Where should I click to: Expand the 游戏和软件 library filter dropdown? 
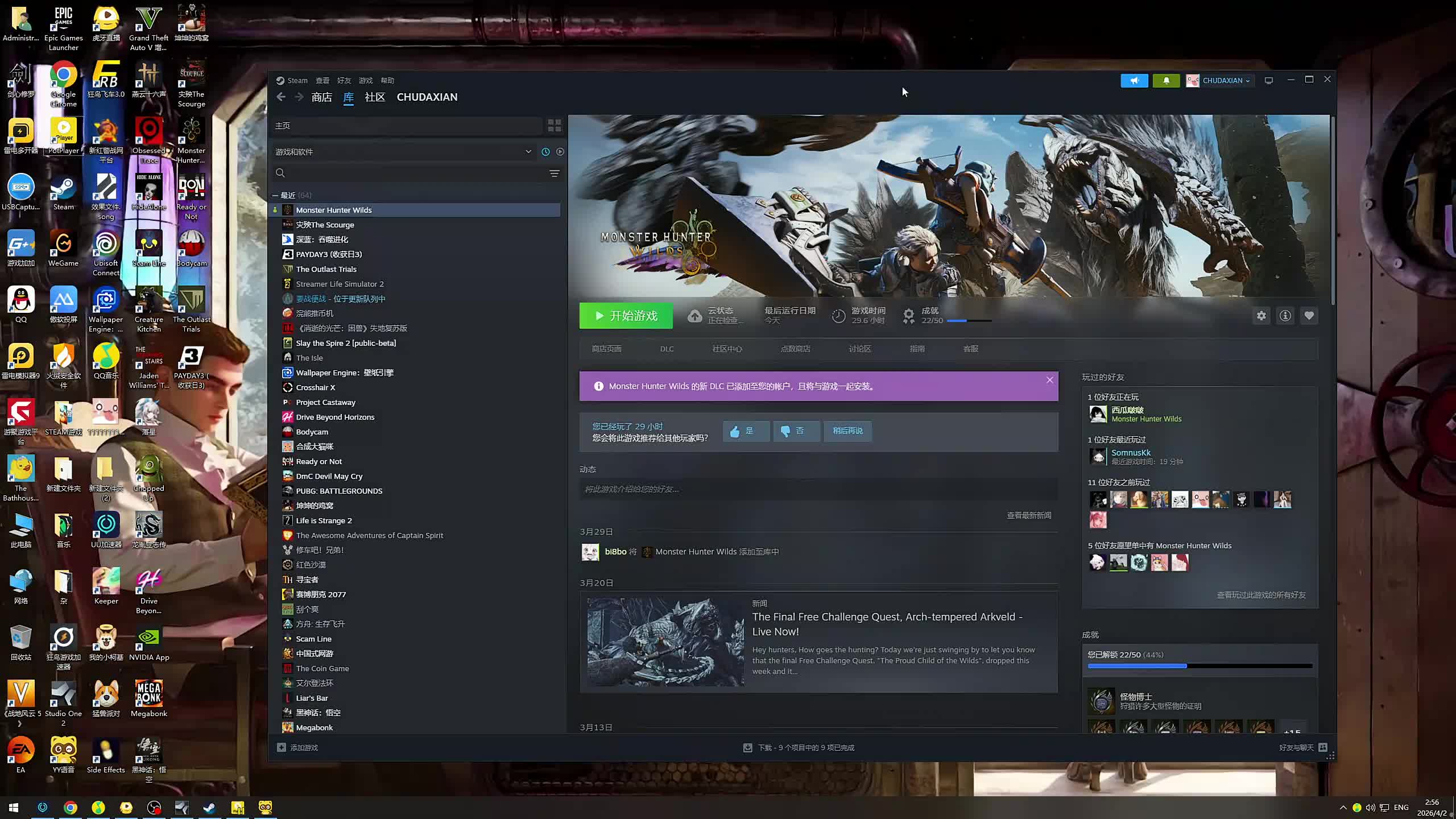tap(528, 152)
